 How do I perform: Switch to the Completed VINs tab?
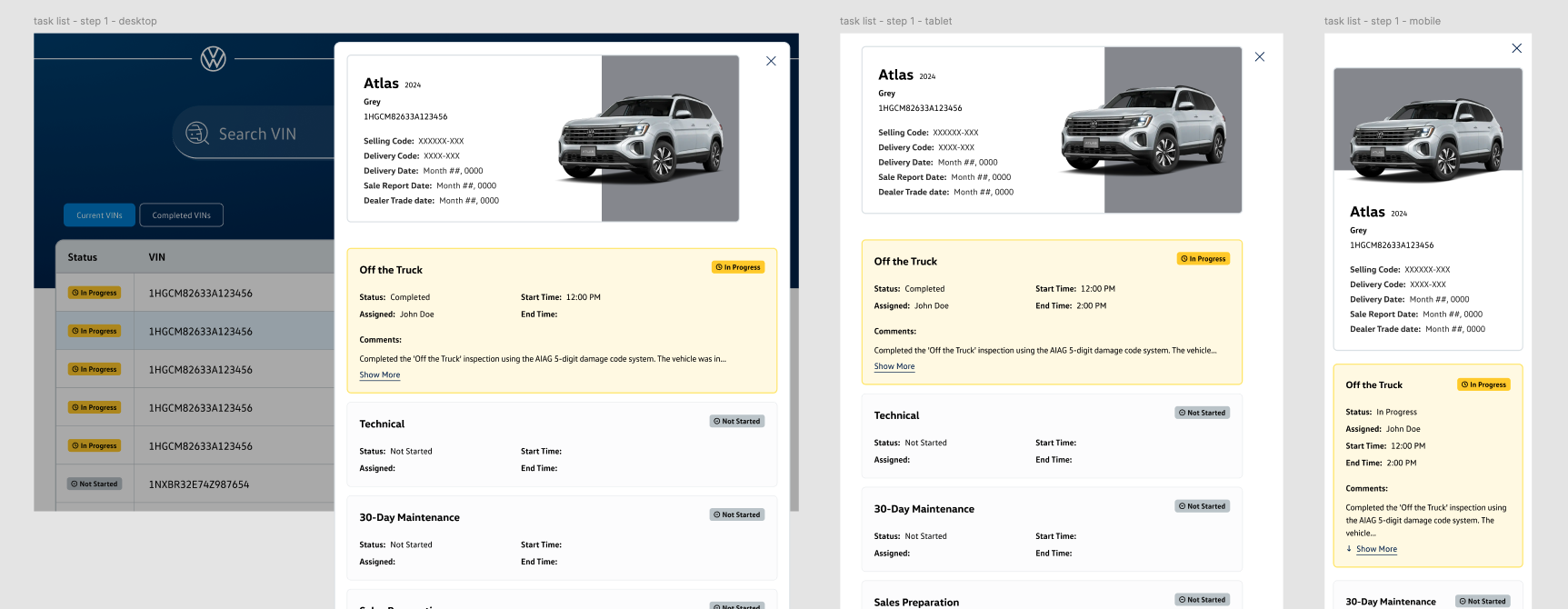tap(182, 215)
